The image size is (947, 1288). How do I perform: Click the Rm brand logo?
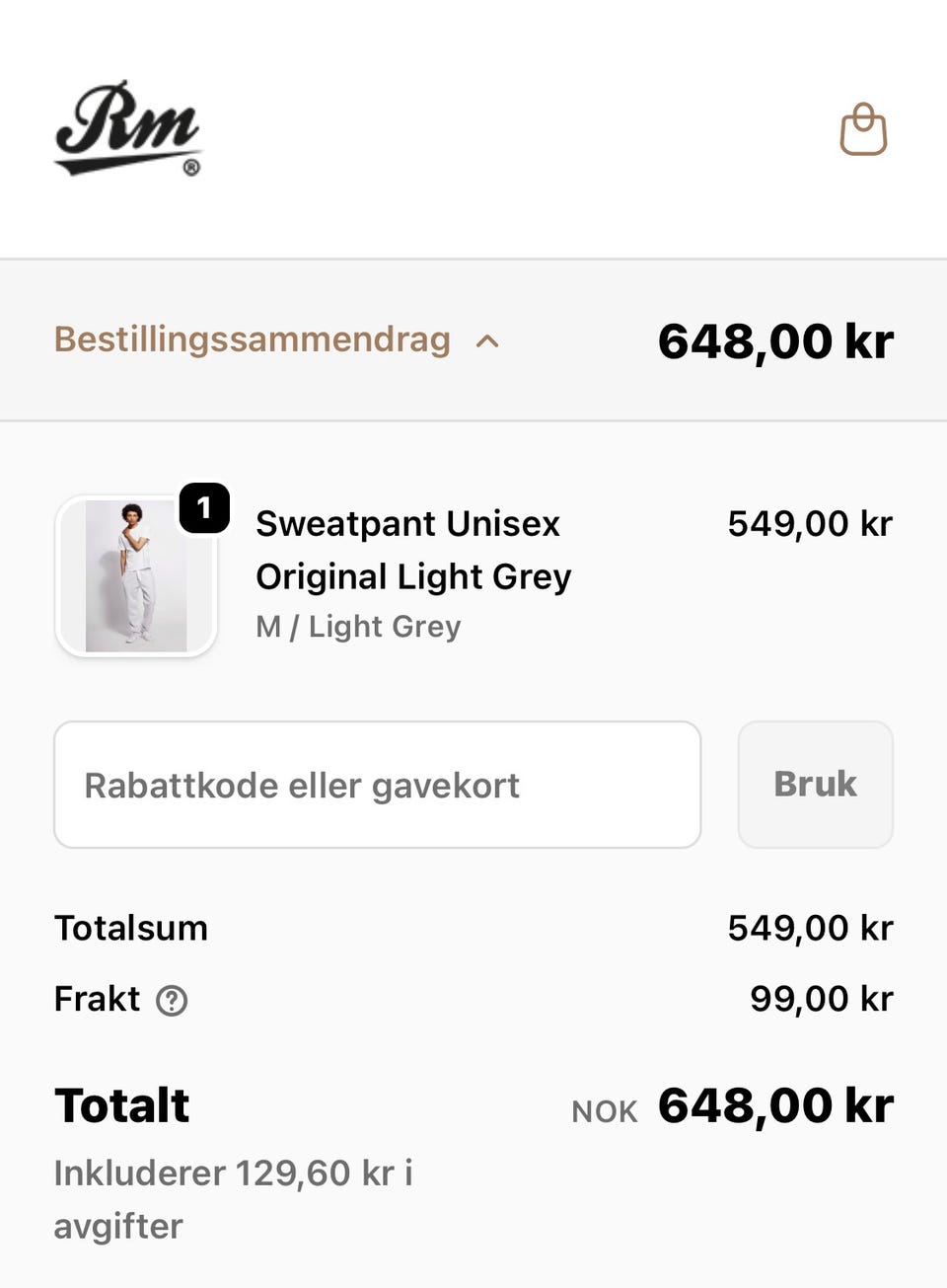click(x=128, y=128)
